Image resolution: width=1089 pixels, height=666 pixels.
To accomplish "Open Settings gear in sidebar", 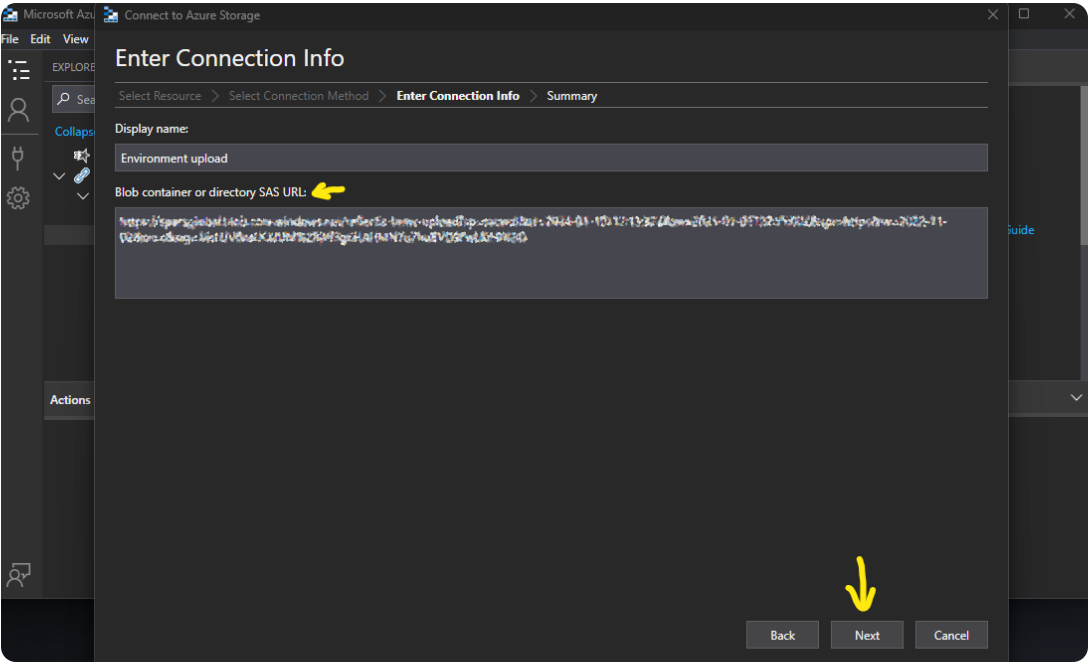I will pyautogui.click(x=18, y=198).
